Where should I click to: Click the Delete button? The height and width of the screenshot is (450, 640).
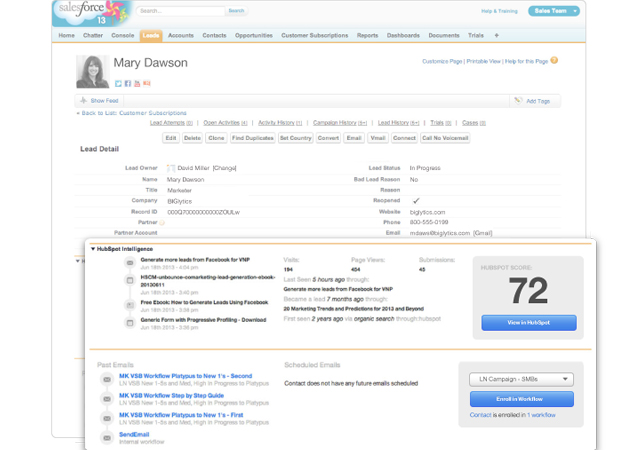point(192,138)
